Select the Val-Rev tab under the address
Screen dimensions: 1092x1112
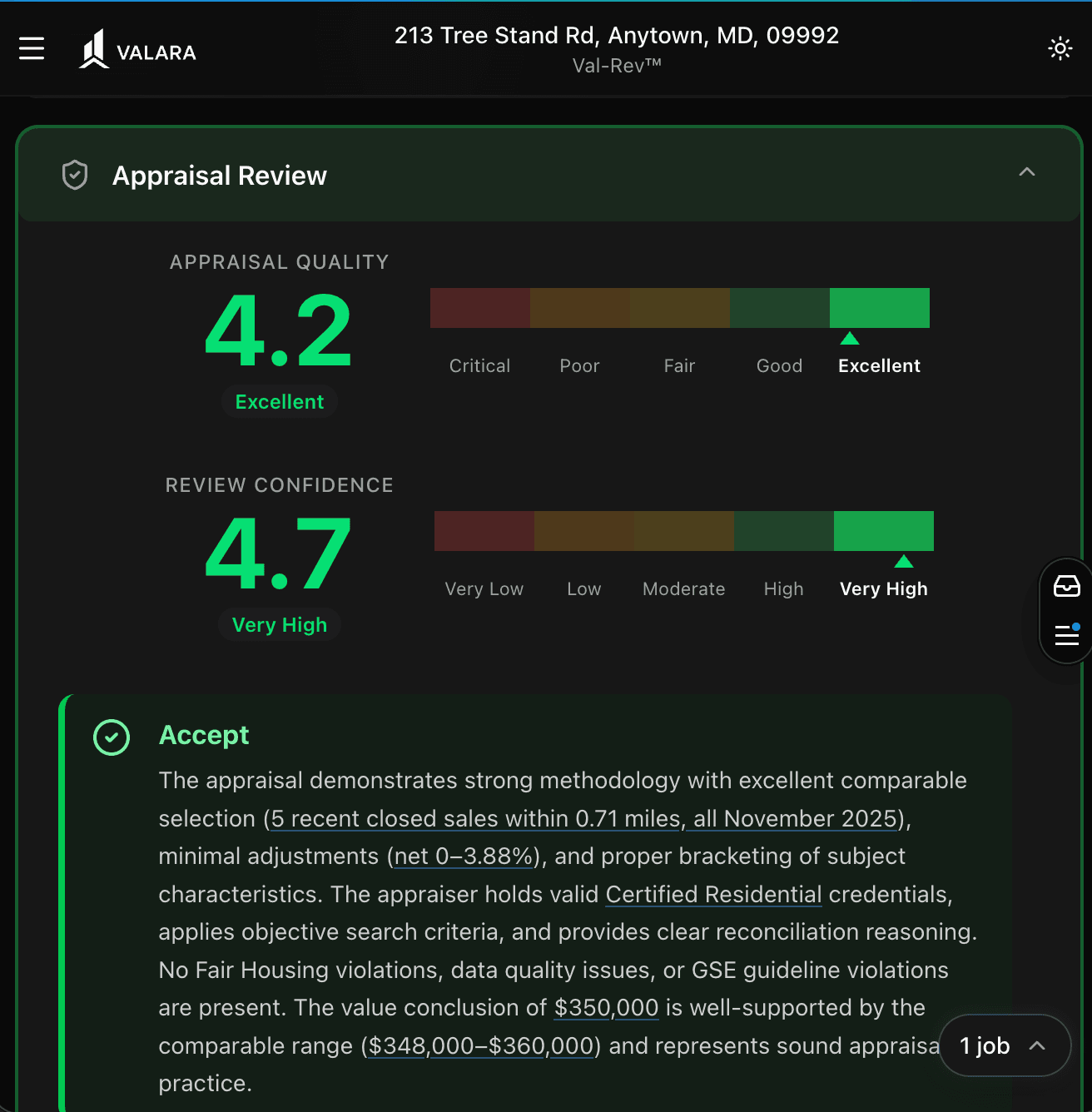[616, 64]
